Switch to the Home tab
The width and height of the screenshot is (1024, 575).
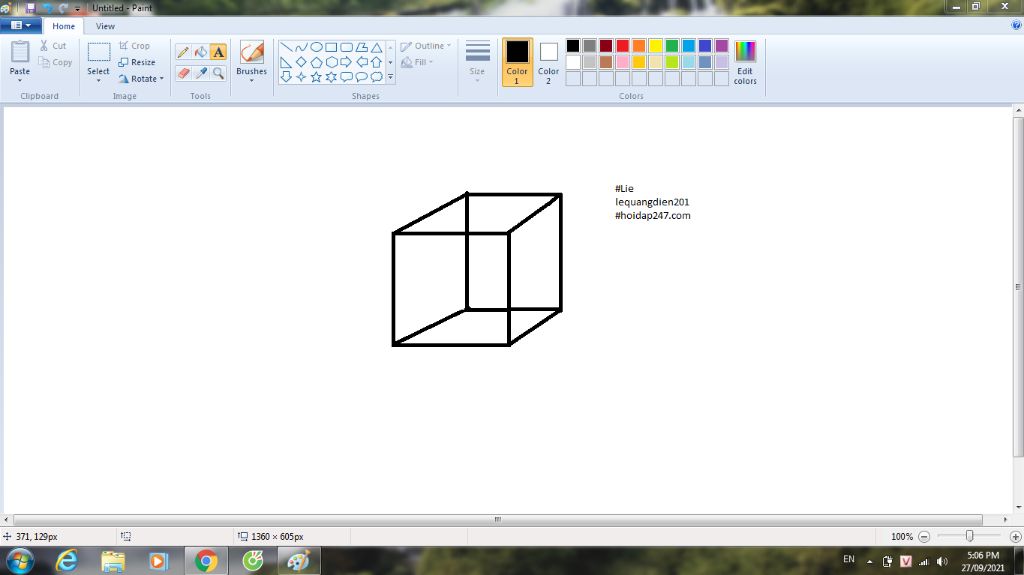[x=63, y=26]
